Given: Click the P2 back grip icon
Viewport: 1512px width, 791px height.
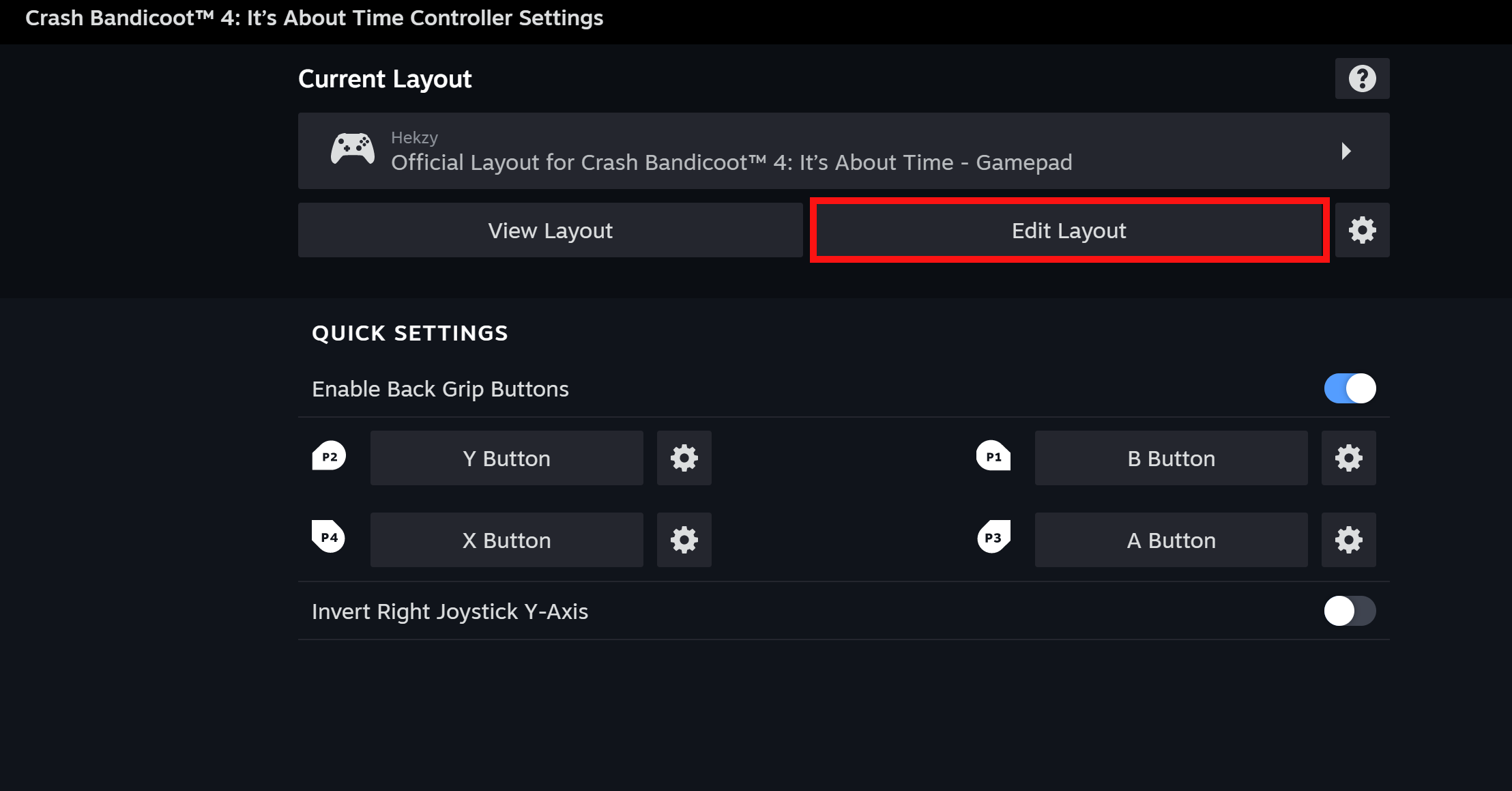Looking at the screenshot, I should pyautogui.click(x=329, y=457).
